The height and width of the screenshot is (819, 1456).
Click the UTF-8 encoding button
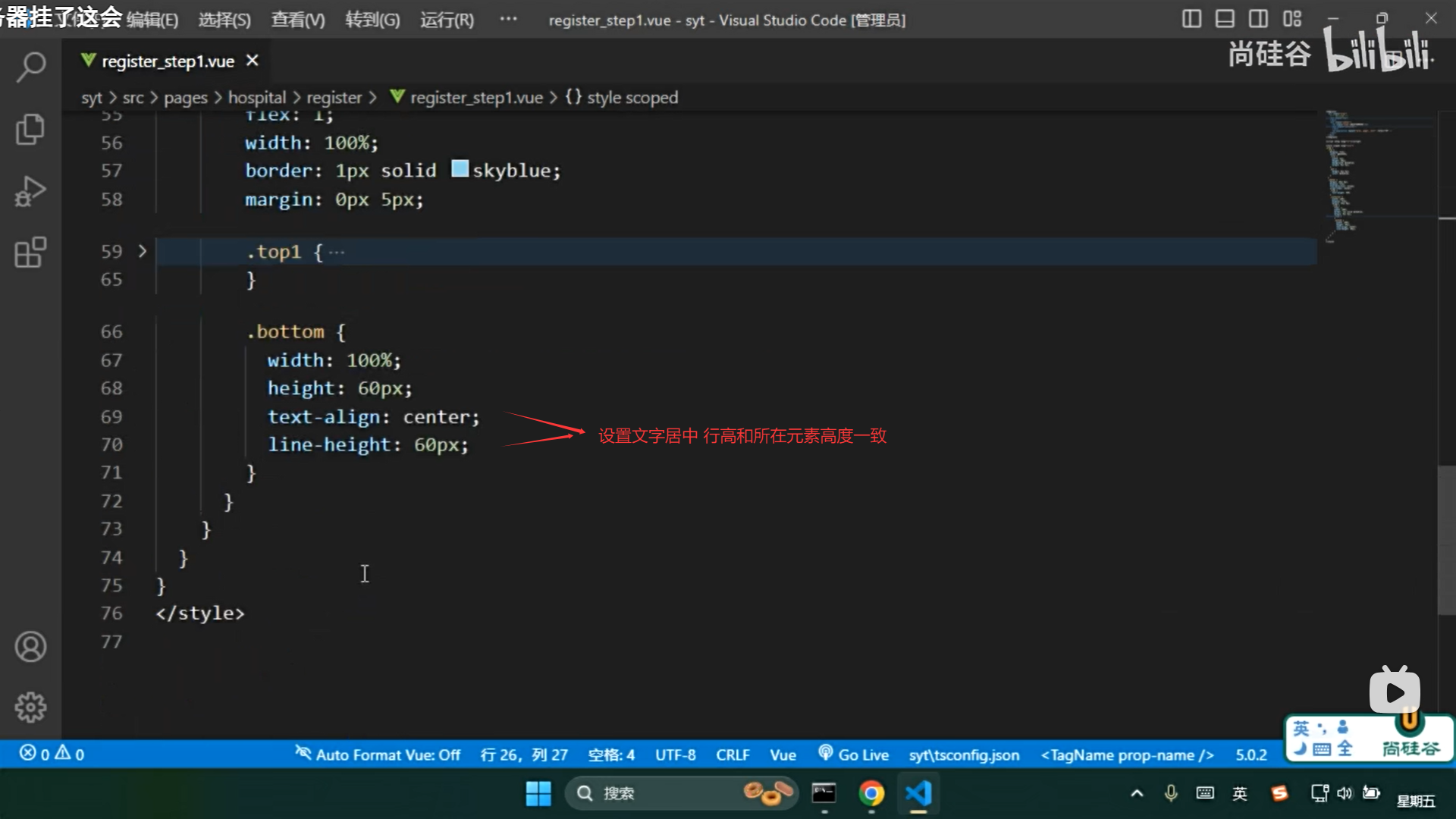pyautogui.click(x=675, y=755)
